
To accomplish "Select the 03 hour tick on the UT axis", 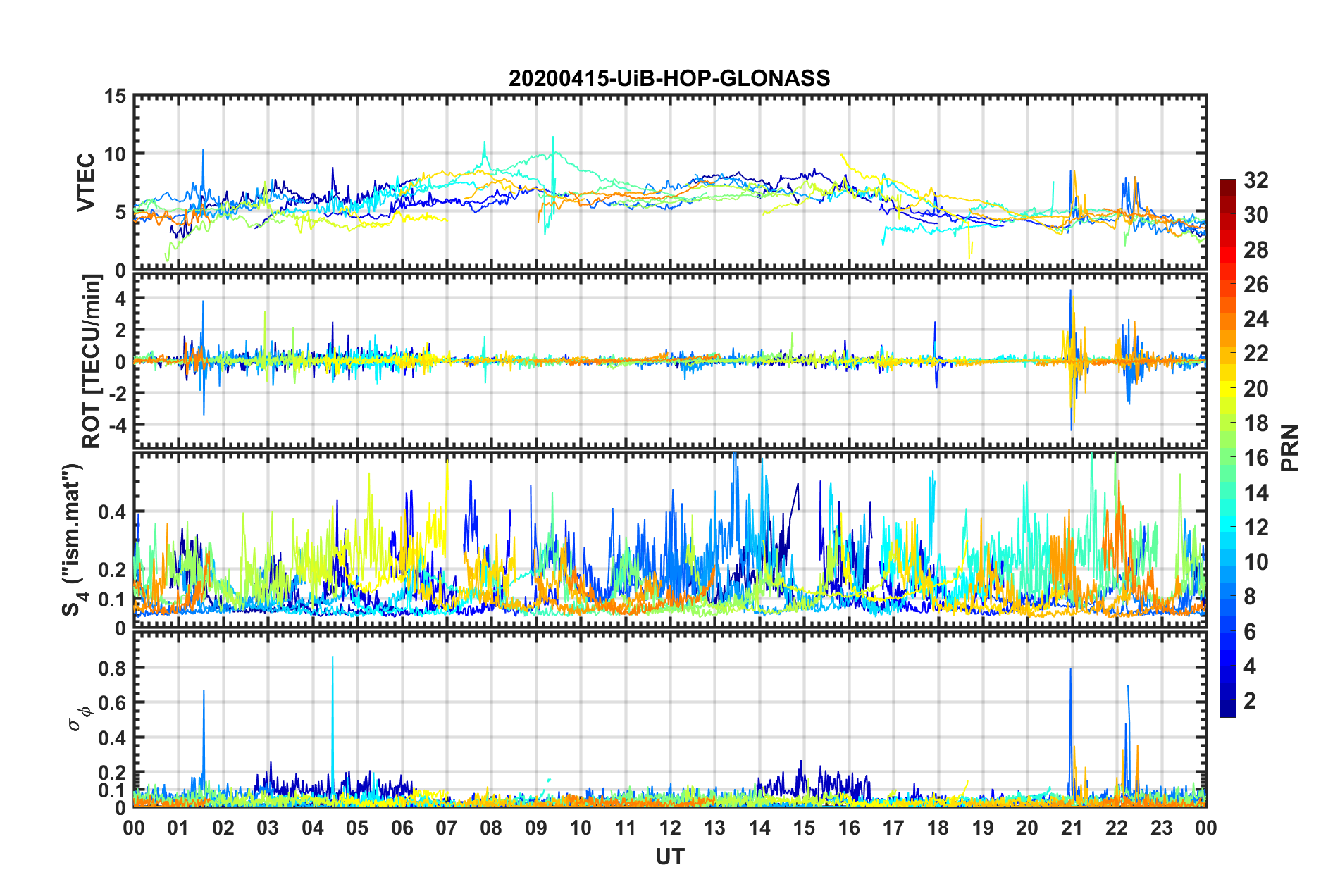I will tap(268, 828).
